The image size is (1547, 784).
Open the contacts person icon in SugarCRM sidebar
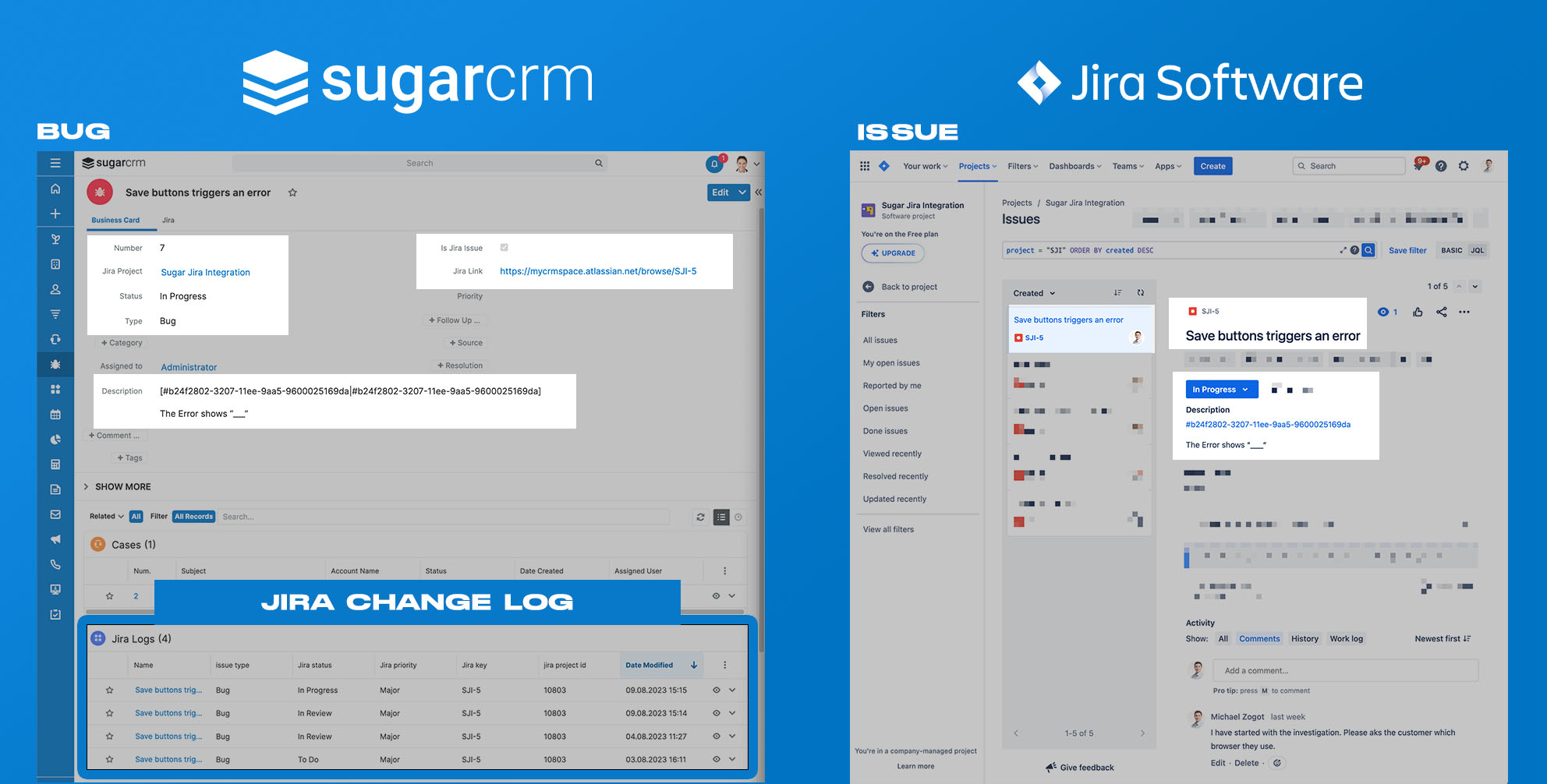tap(55, 289)
